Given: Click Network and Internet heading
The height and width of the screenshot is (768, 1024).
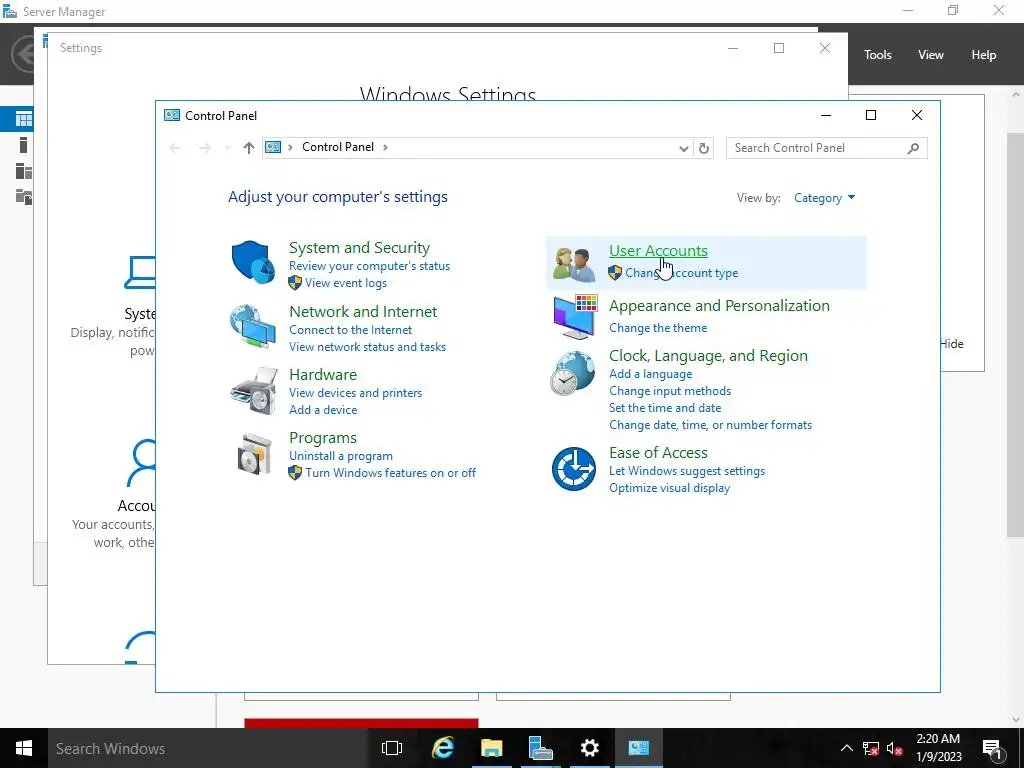Looking at the screenshot, I should (363, 312).
